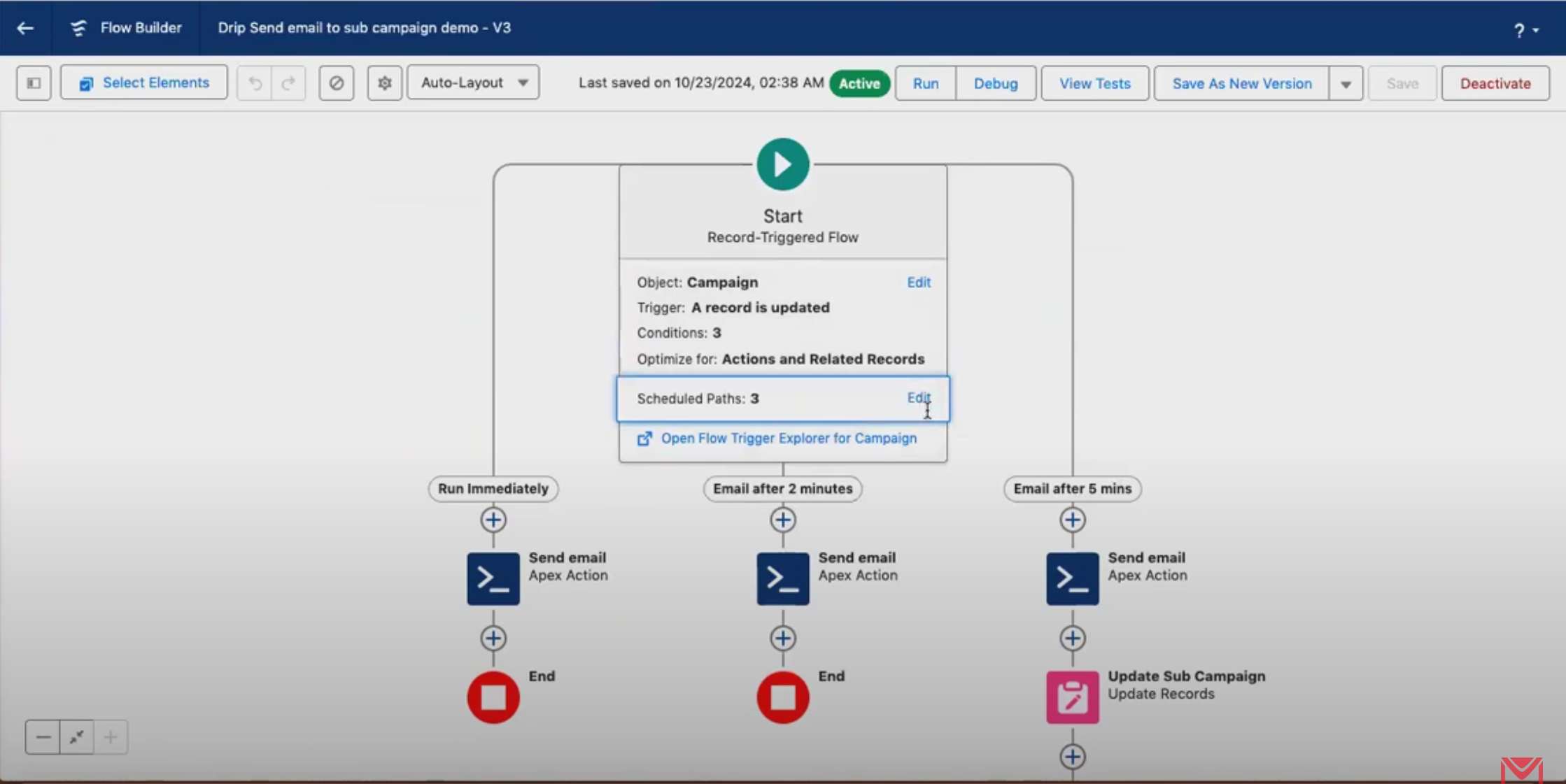
Task: Open flow settings gear icon
Action: tap(385, 83)
